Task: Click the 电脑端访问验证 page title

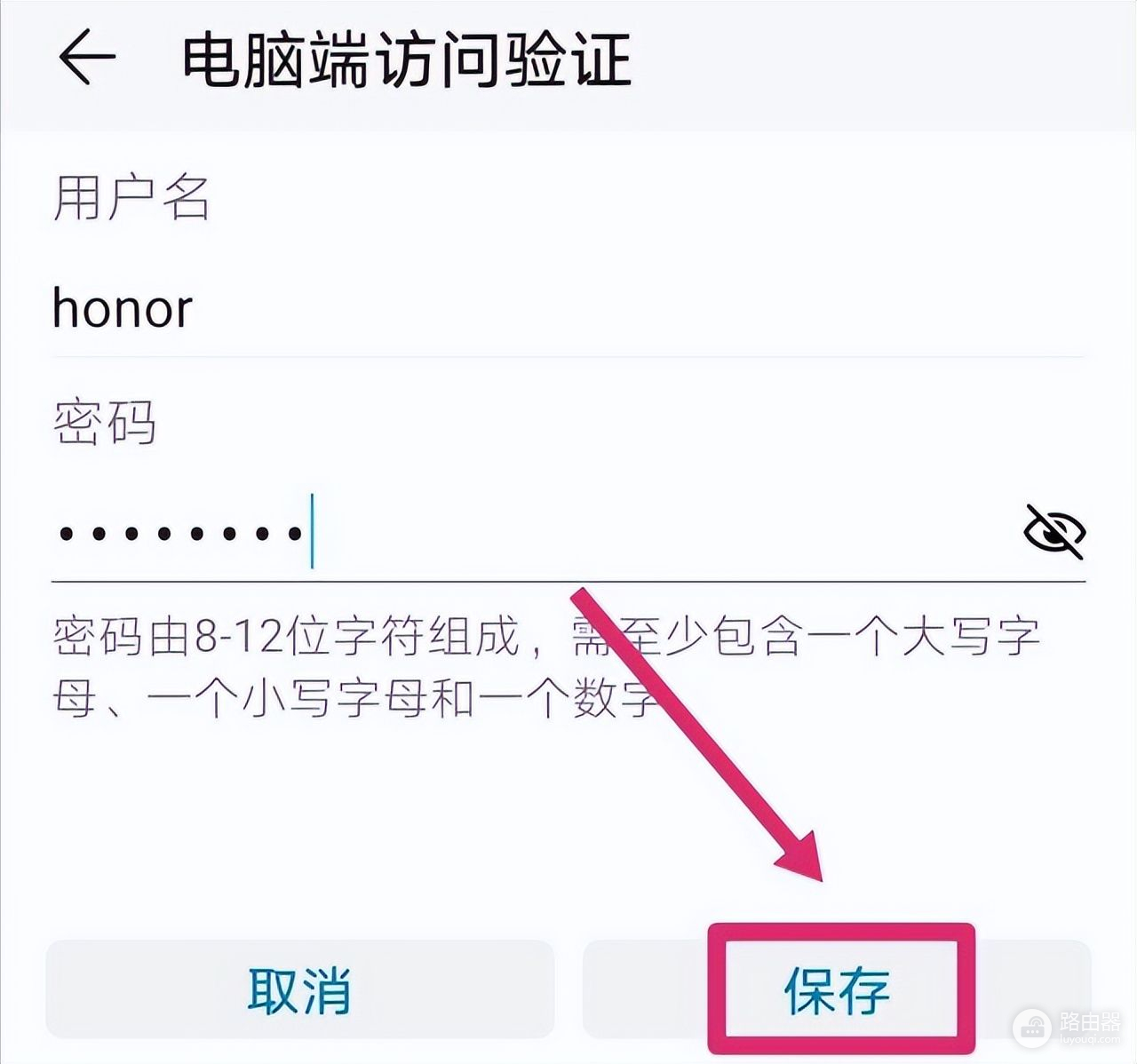Action: pos(407,60)
